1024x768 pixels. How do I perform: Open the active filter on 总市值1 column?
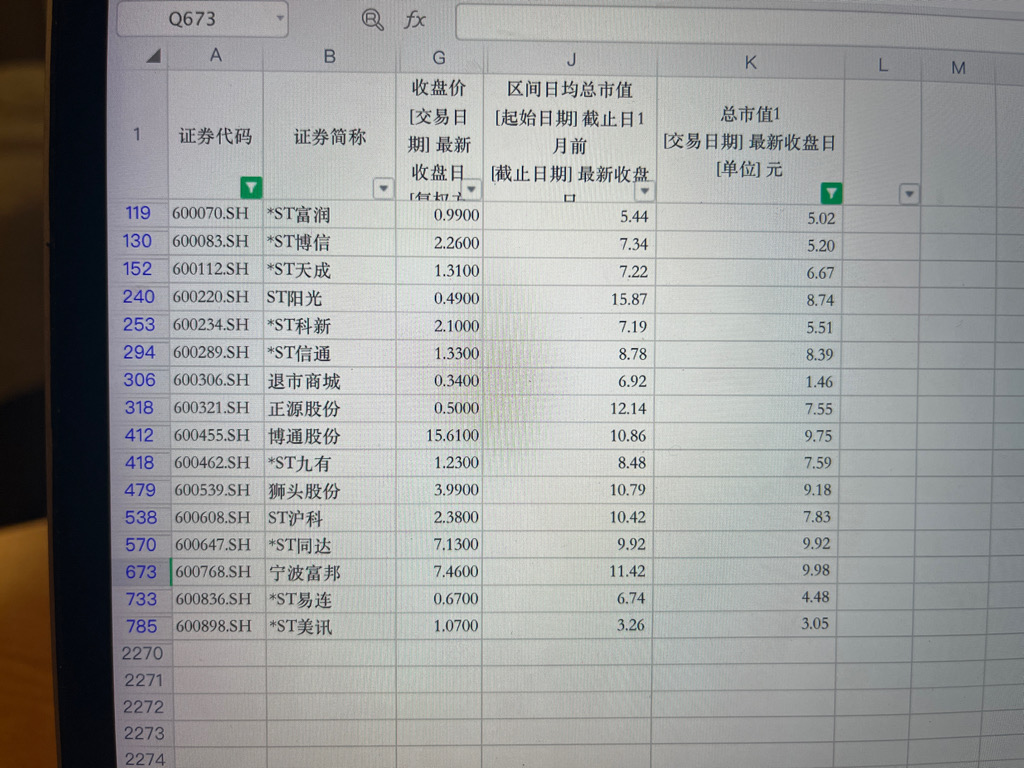pos(831,193)
